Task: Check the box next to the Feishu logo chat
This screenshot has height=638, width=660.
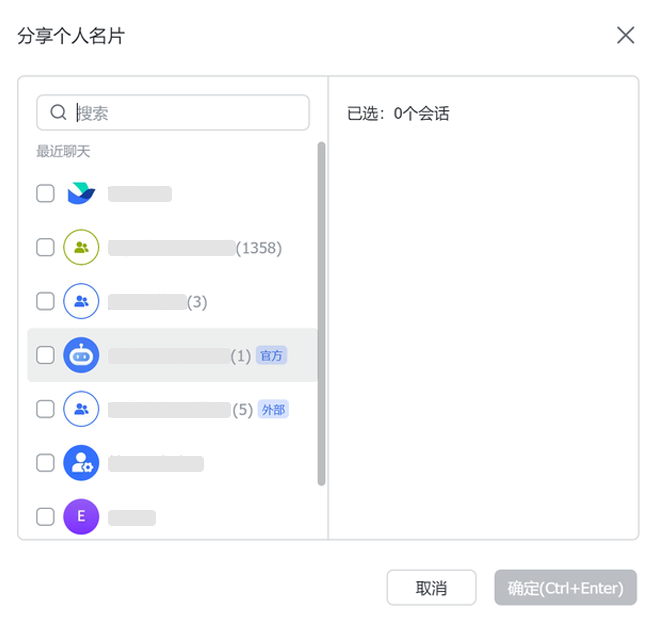Action: [x=45, y=193]
